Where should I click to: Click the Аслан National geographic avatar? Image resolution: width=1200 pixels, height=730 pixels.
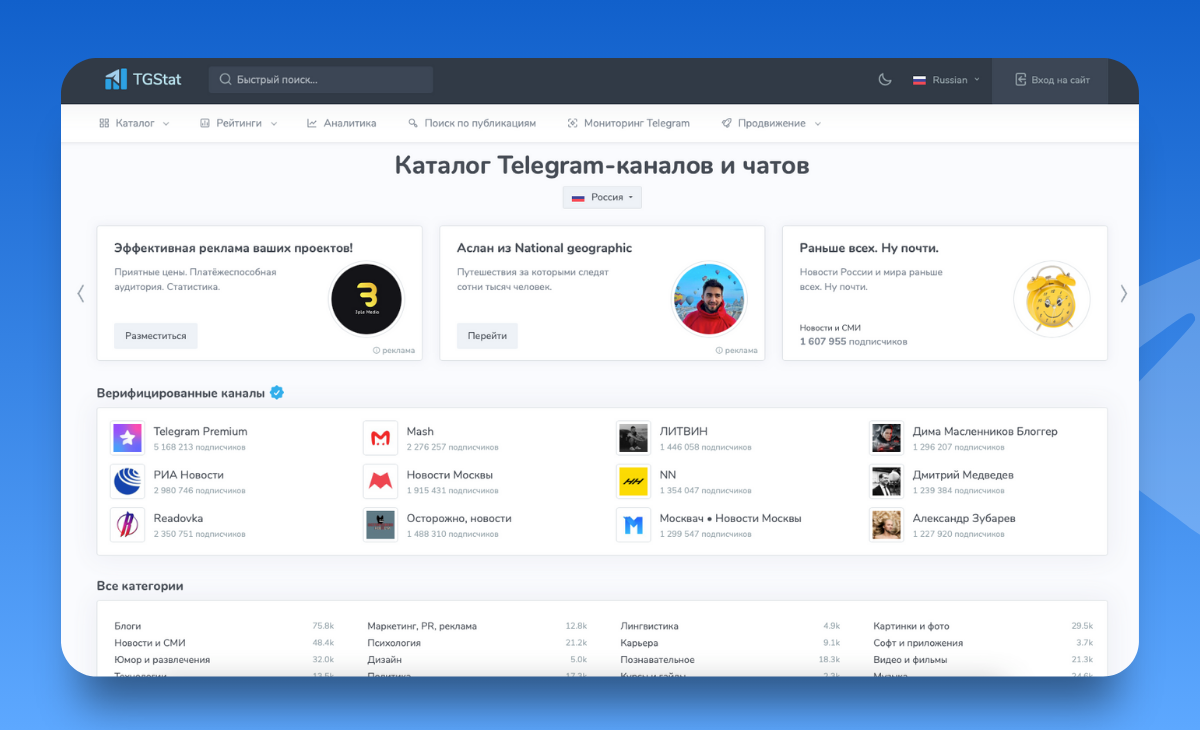point(710,299)
